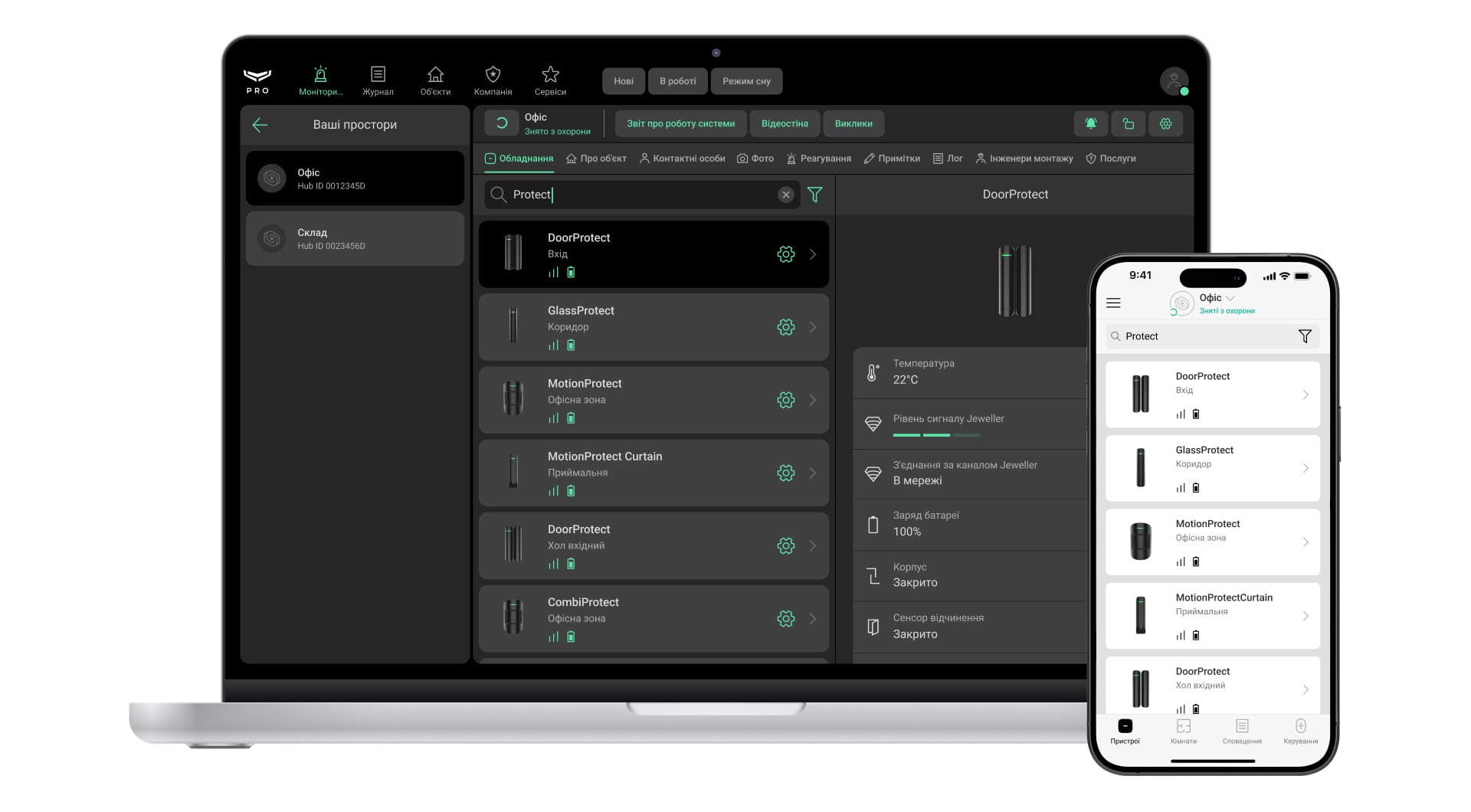
Task: Open the Monitoring section in top navigation
Action: (320, 80)
